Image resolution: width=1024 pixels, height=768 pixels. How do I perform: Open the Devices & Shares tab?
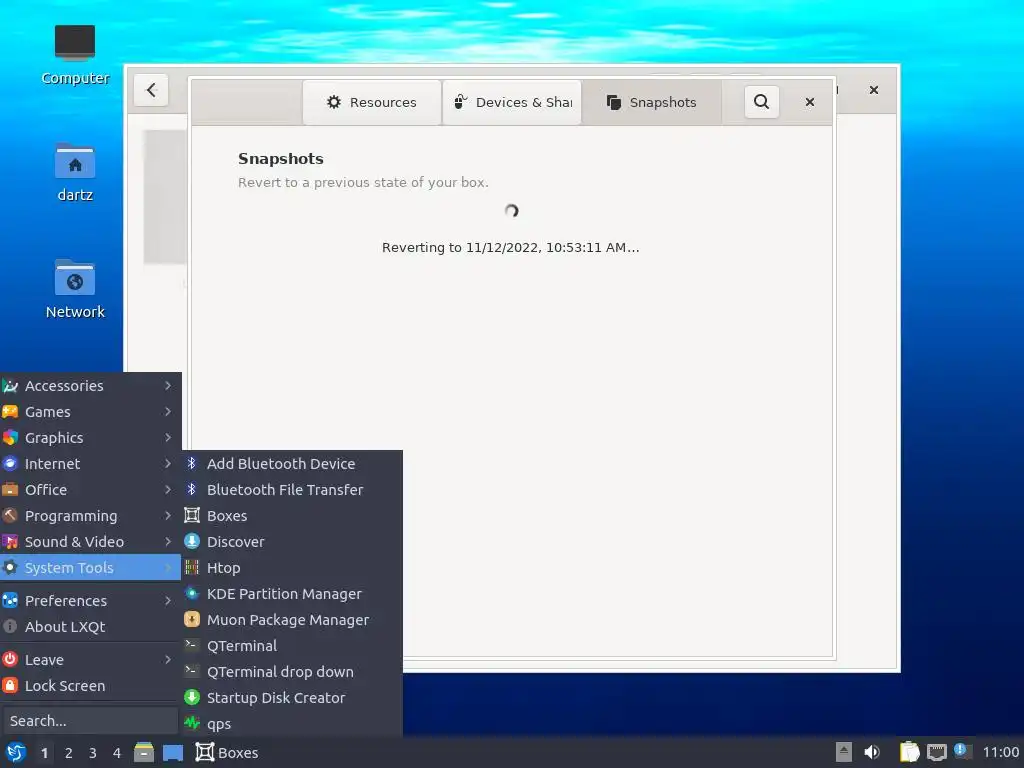click(513, 103)
